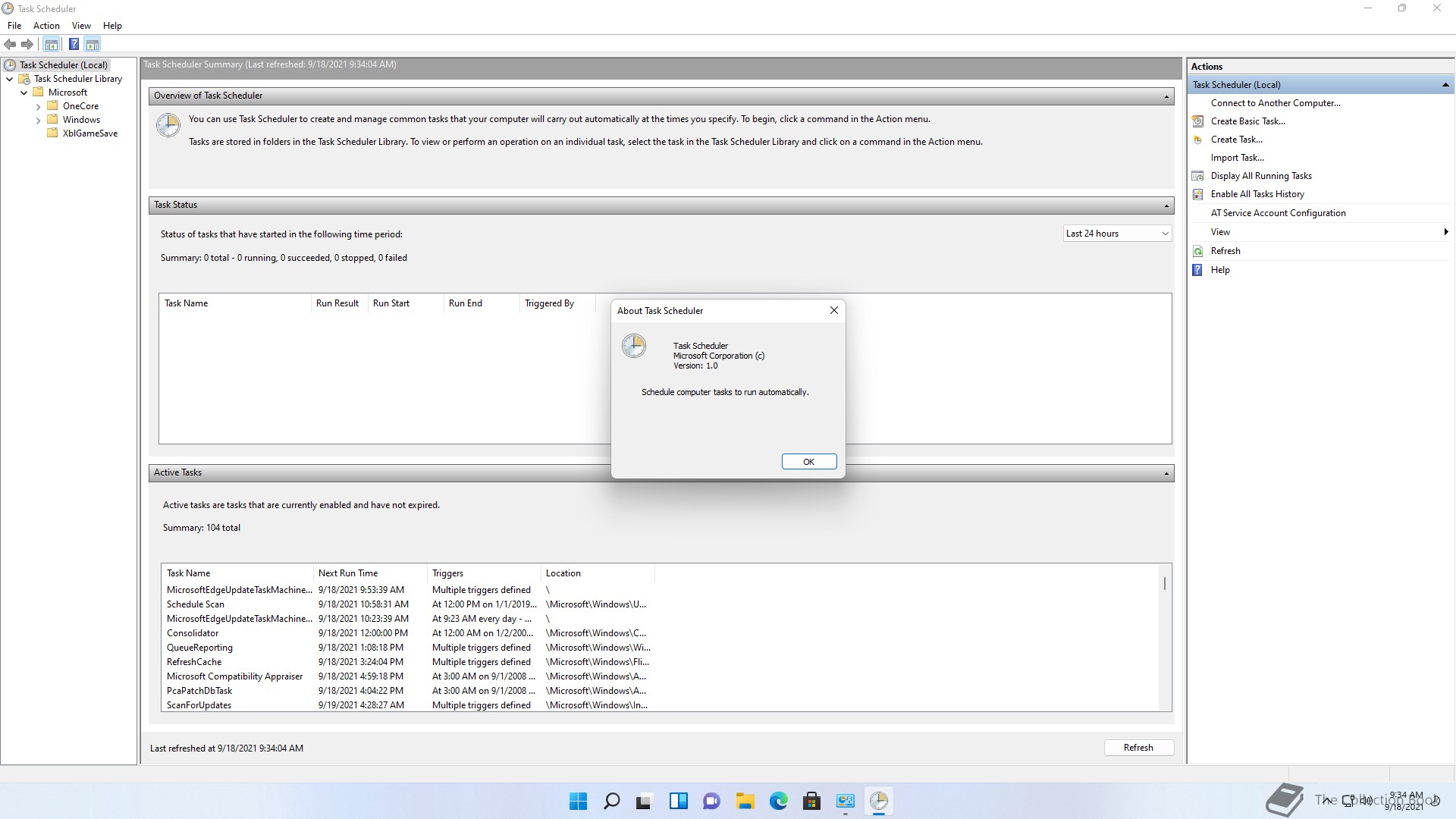Screen dimensions: 1456x819
Task: Expand the OneCore folder tree node
Action: [x=38, y=107]
